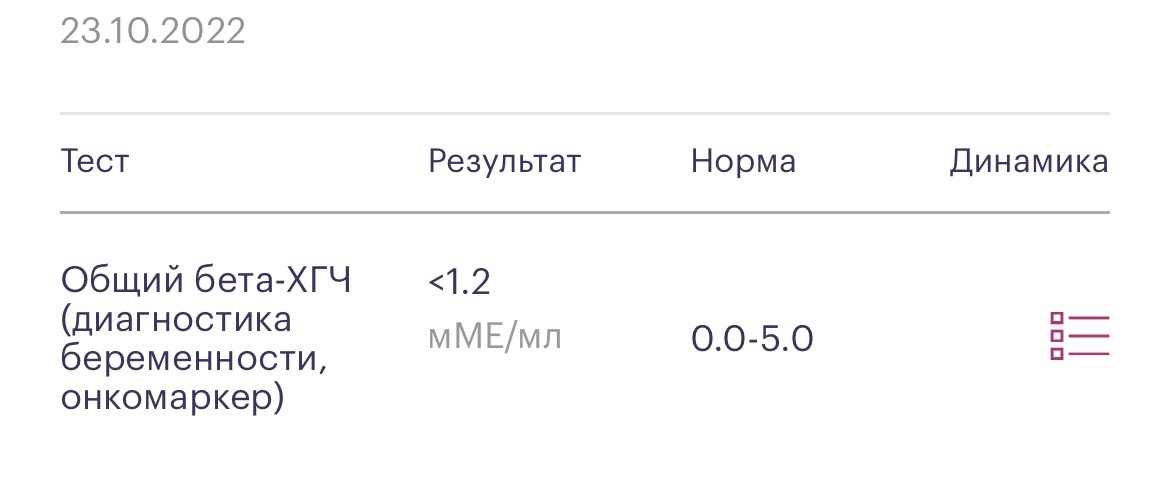Select the Результат column header
1170x503 pixels.
pyautogui.click(x=504, y=162)
